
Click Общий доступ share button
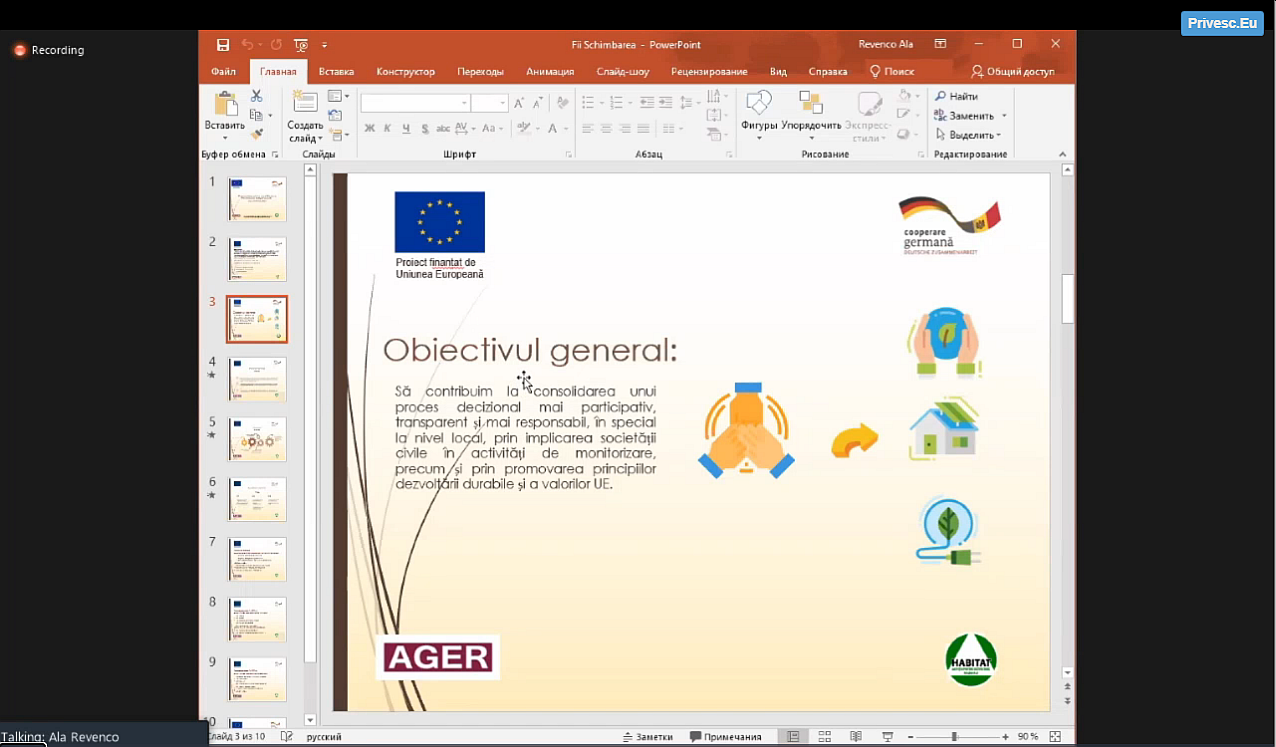click(x=1013, y=72)
